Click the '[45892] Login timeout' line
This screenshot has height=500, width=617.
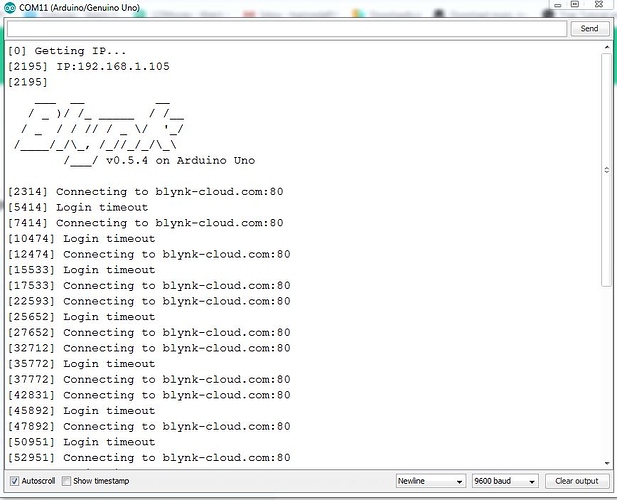81,411
